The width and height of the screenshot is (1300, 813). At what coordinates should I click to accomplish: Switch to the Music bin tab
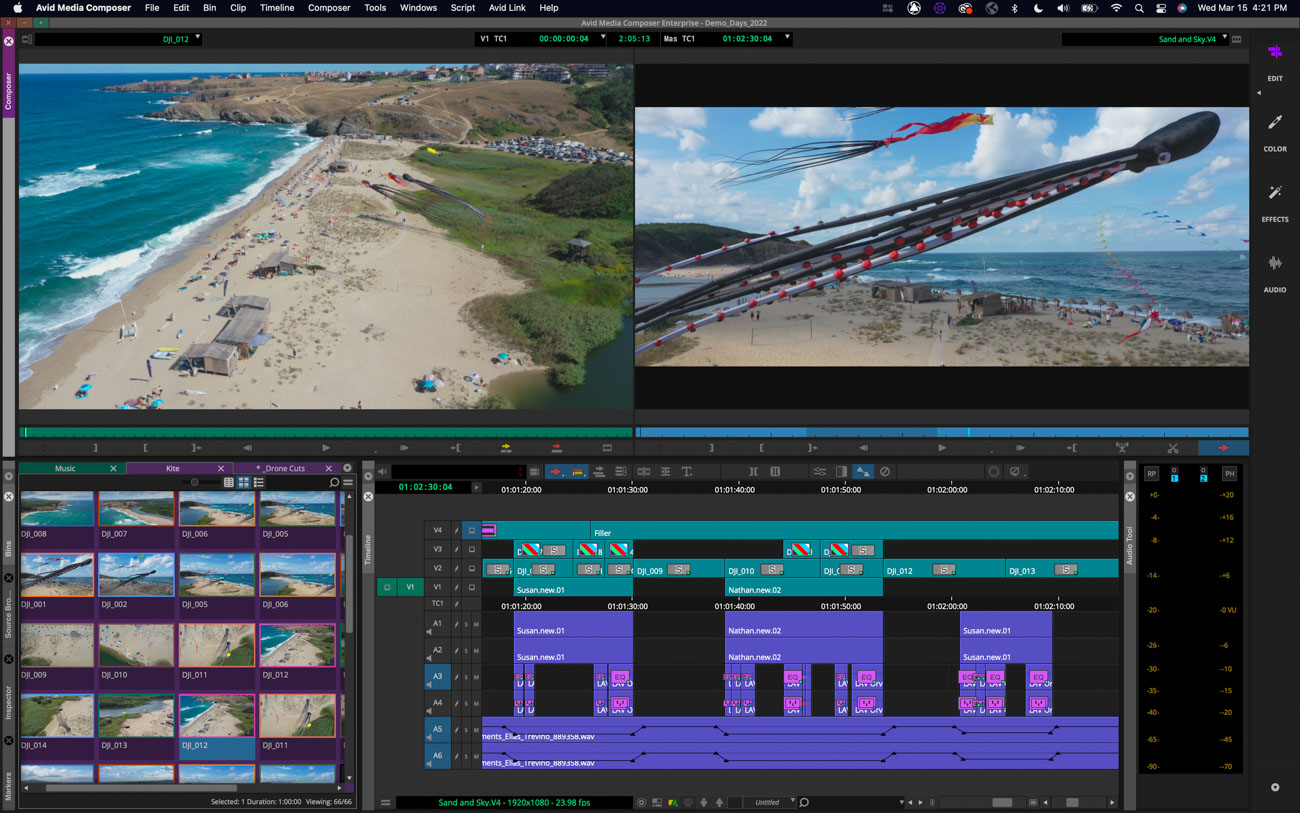pyautogui.click(x=65, y=468)
